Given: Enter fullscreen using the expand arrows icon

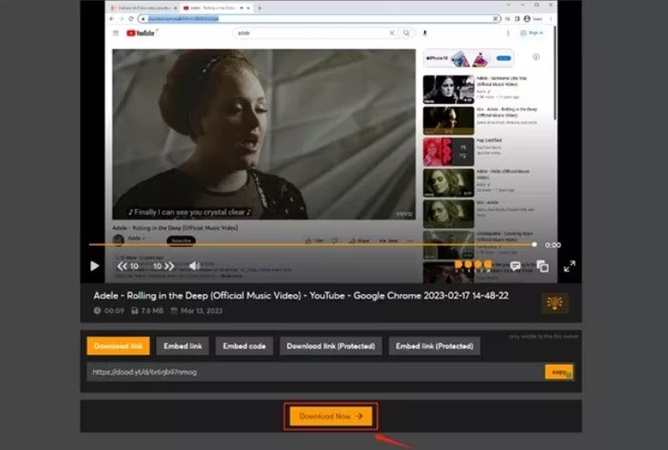Looking at the screenshot, I should [570, 266].
